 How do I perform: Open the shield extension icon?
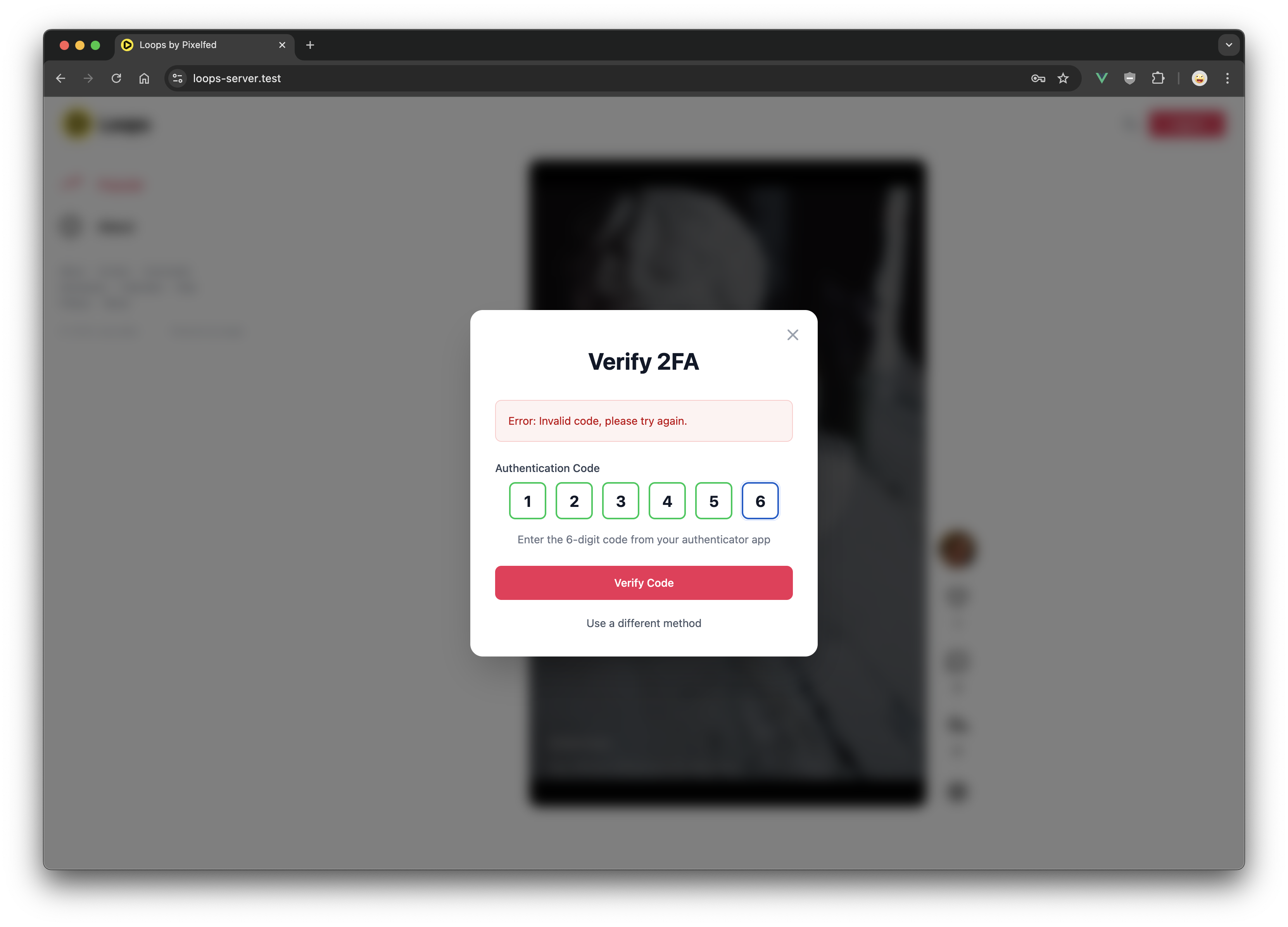point(1129,78)
